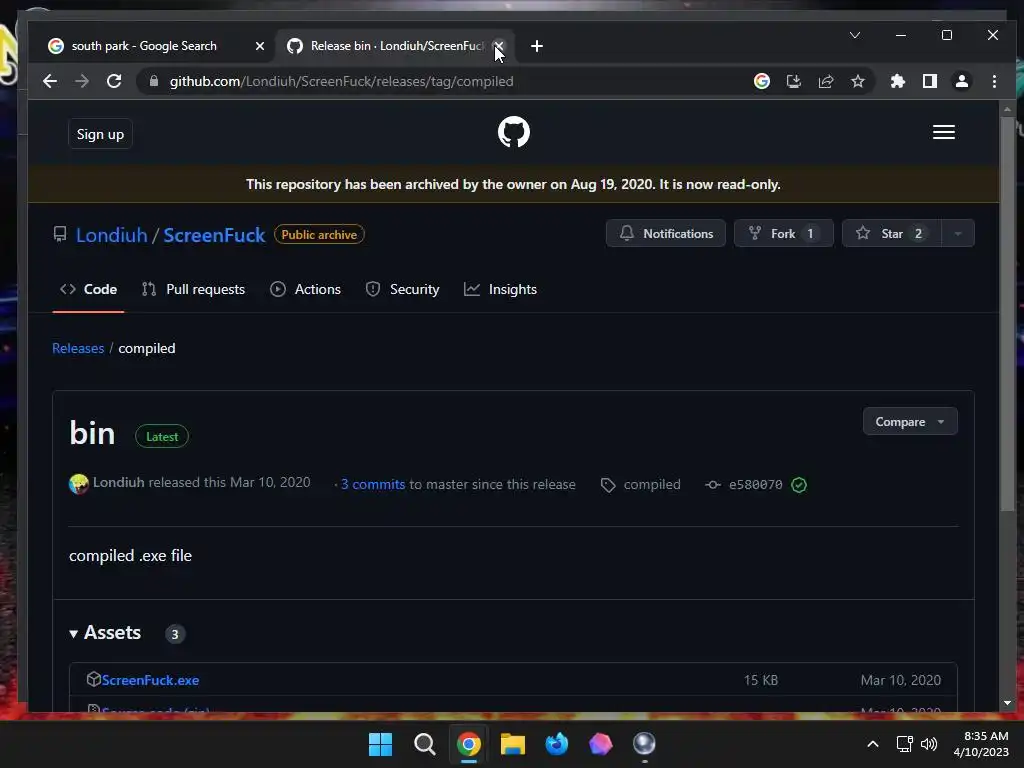
Task: Click the browser forward arrow
Action: [x=82, y=81]
